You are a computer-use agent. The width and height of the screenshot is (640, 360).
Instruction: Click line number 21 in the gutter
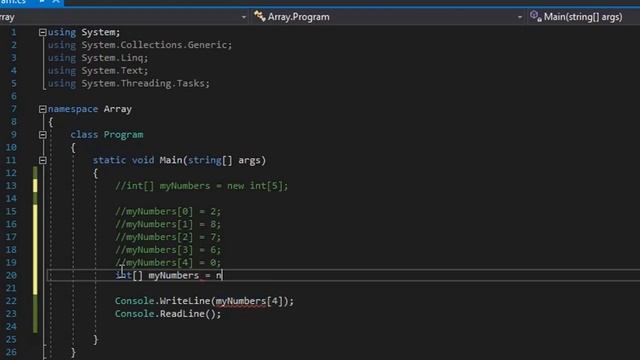[11, 288]
